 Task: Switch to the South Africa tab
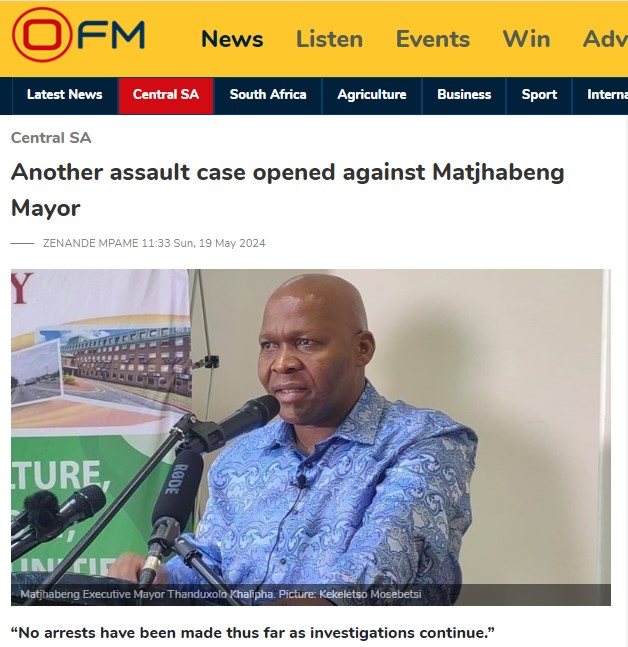point(268,95)
